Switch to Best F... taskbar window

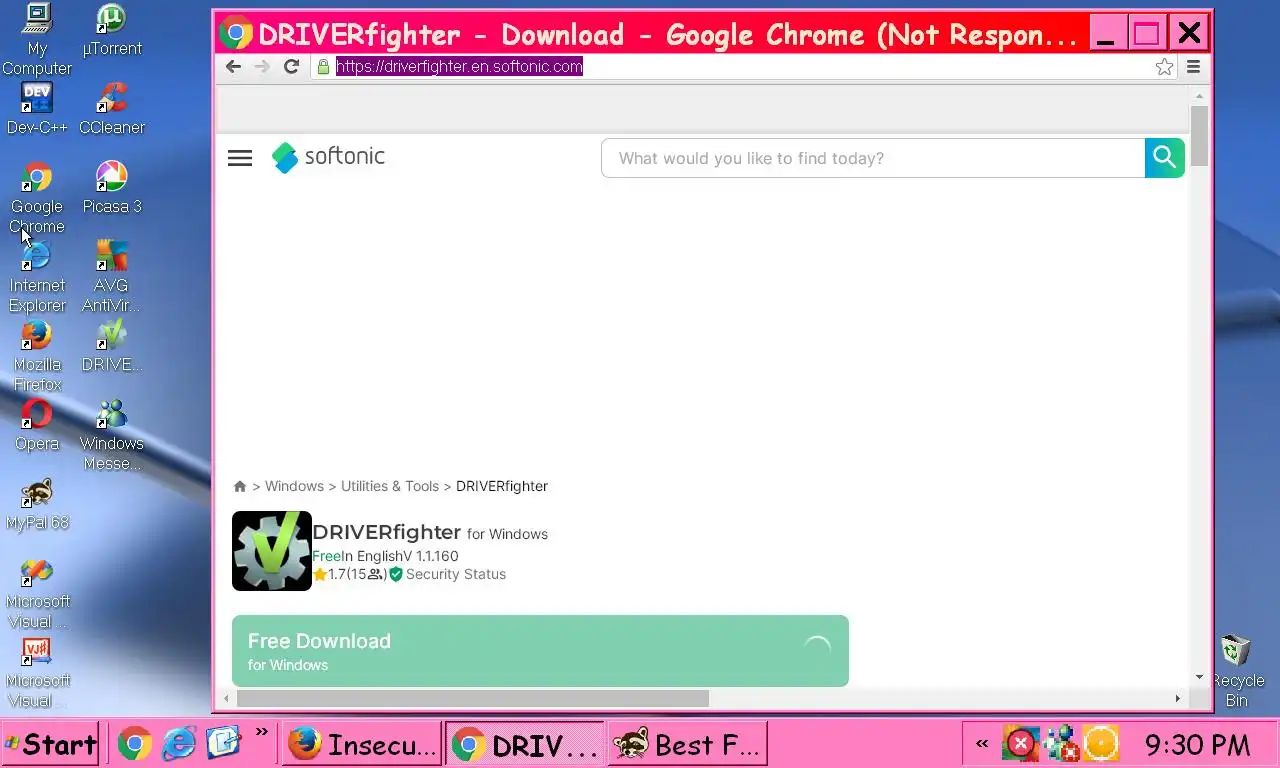(x=688, y=744)
